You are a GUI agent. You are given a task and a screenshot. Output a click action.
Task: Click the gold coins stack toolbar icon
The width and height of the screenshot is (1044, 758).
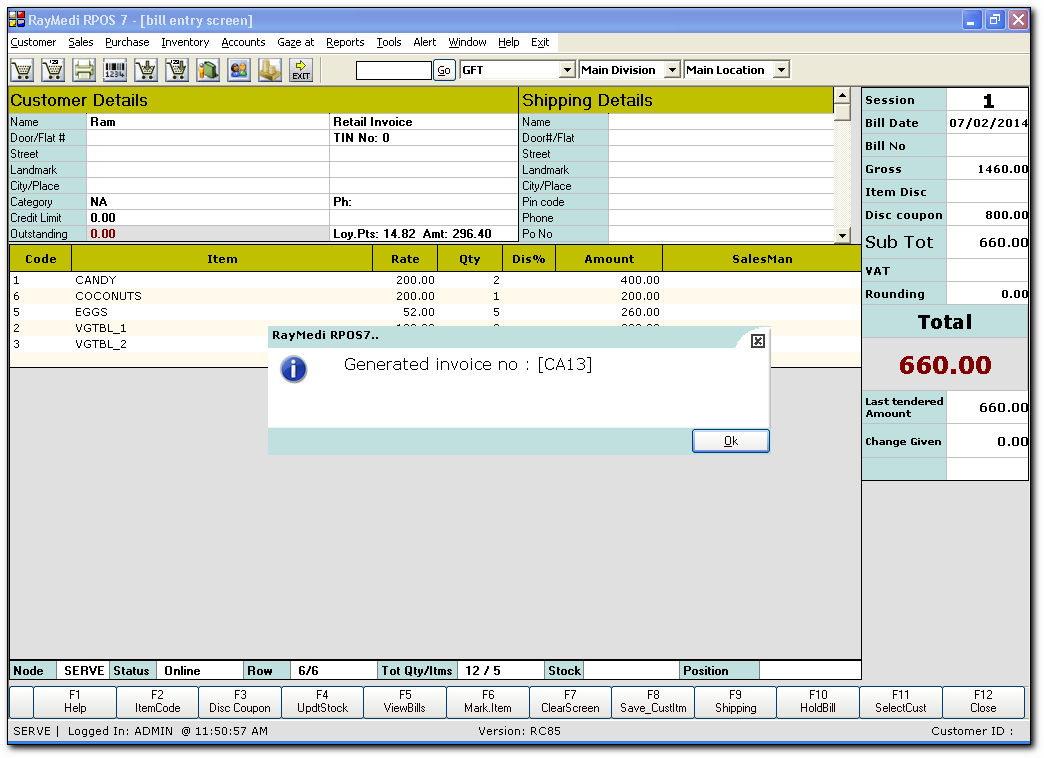[x=270, y=70]
